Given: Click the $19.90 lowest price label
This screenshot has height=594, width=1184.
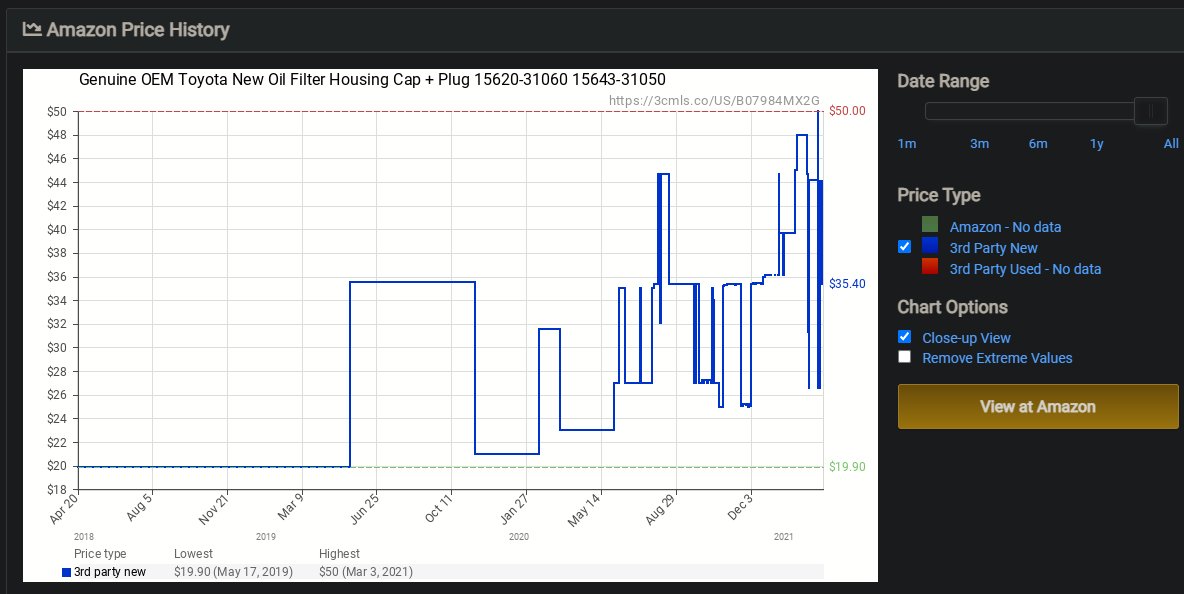Looking at the screenshot, I should coord(847,467).
